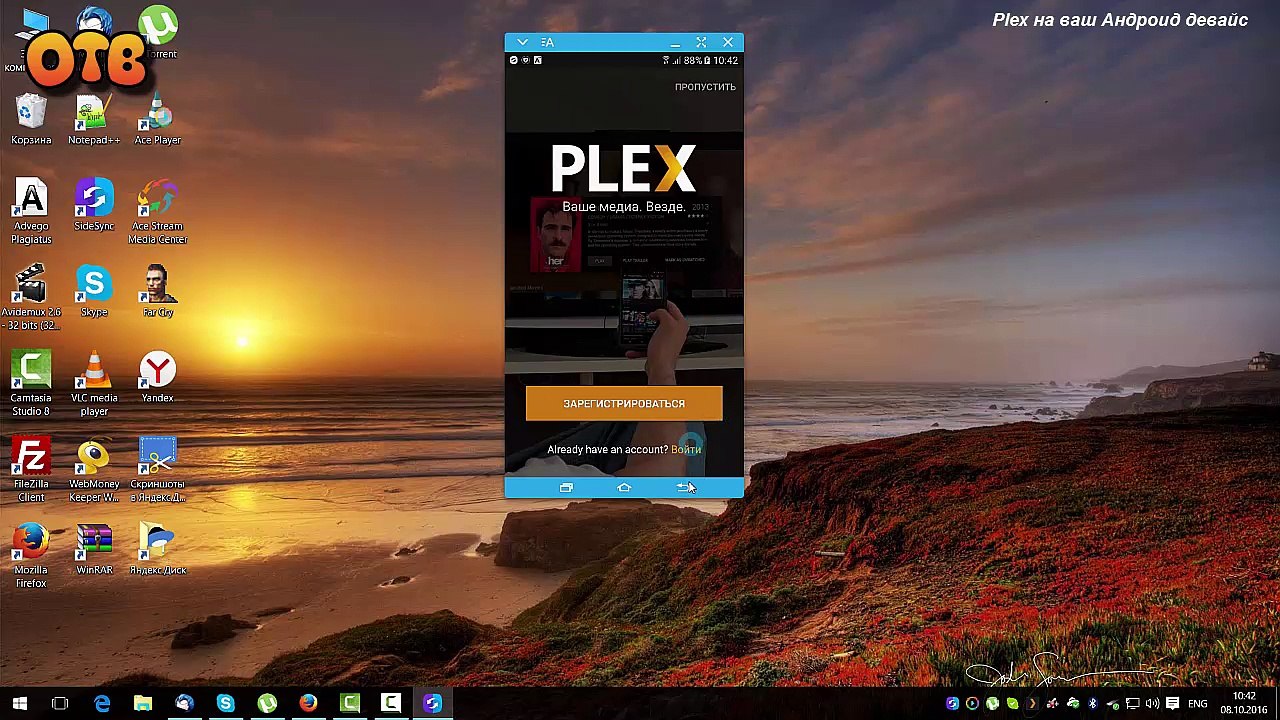Click the SideSync taskbar button
The height and width of the screenshot is (720, 1280).
tap(432, 704)
